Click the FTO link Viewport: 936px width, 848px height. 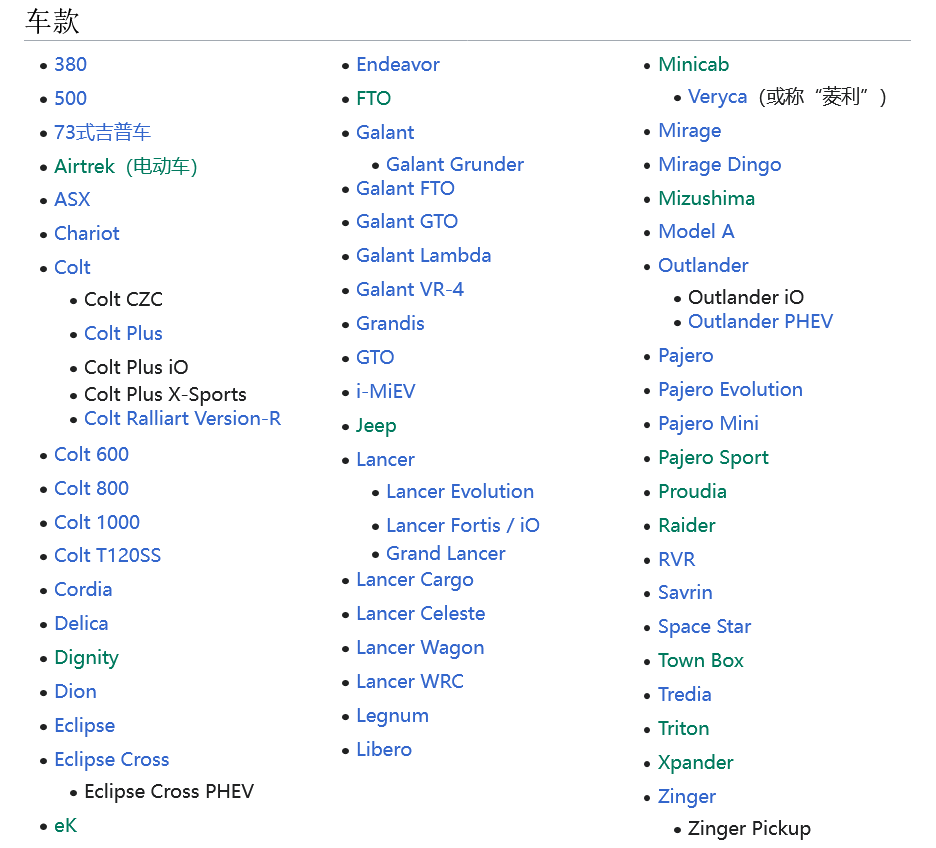[374, 98]
